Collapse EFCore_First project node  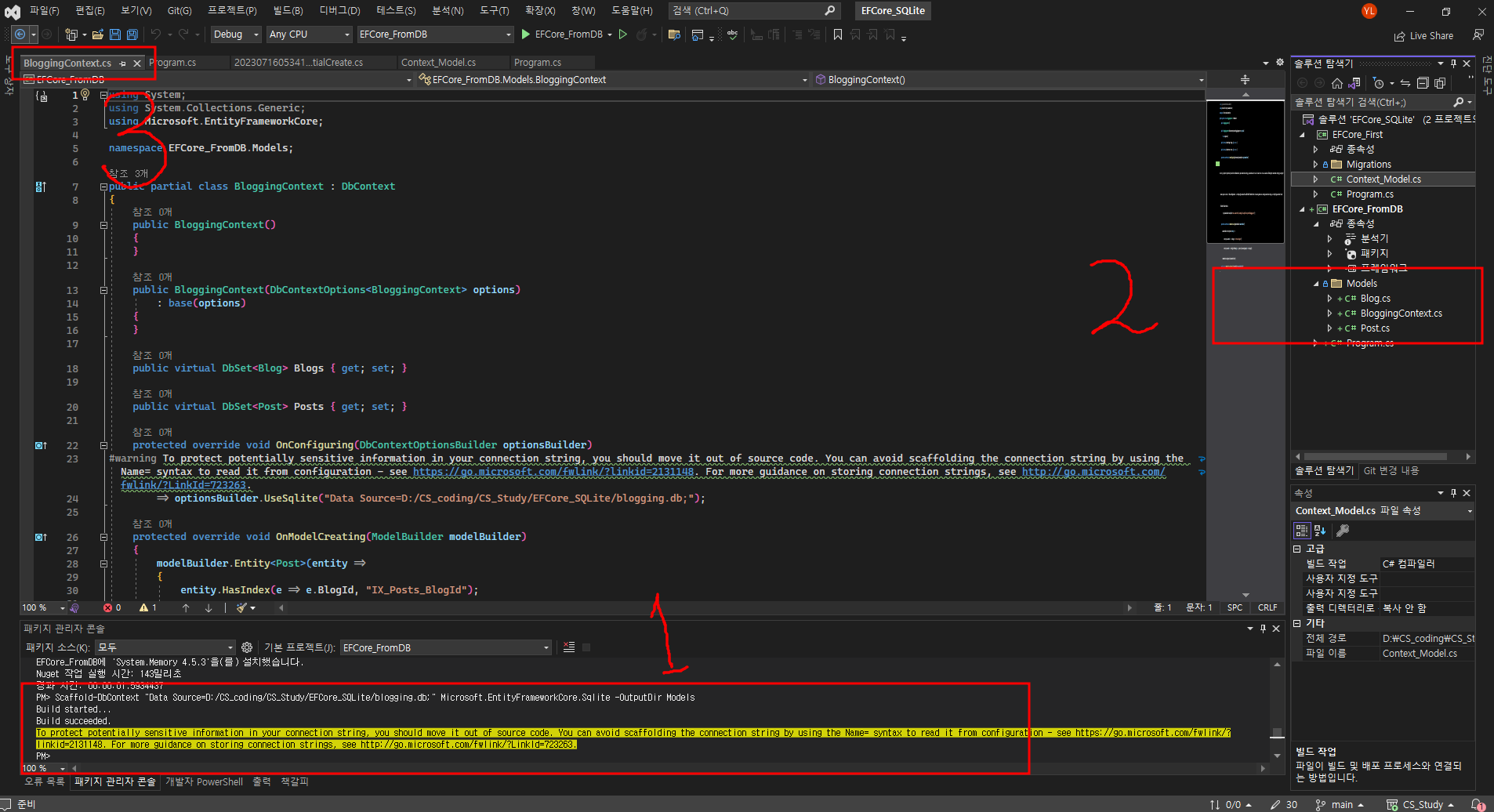coord(1302,135)
